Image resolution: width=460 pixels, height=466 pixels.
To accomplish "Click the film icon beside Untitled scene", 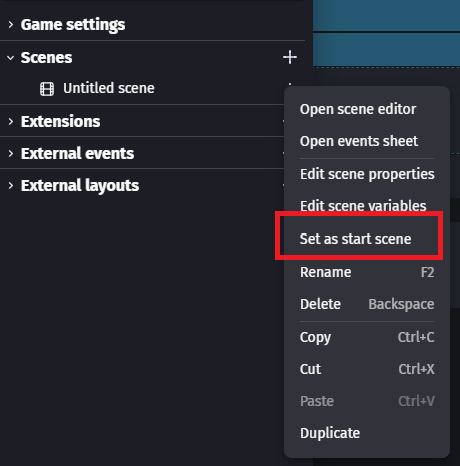I will point(47,89).
